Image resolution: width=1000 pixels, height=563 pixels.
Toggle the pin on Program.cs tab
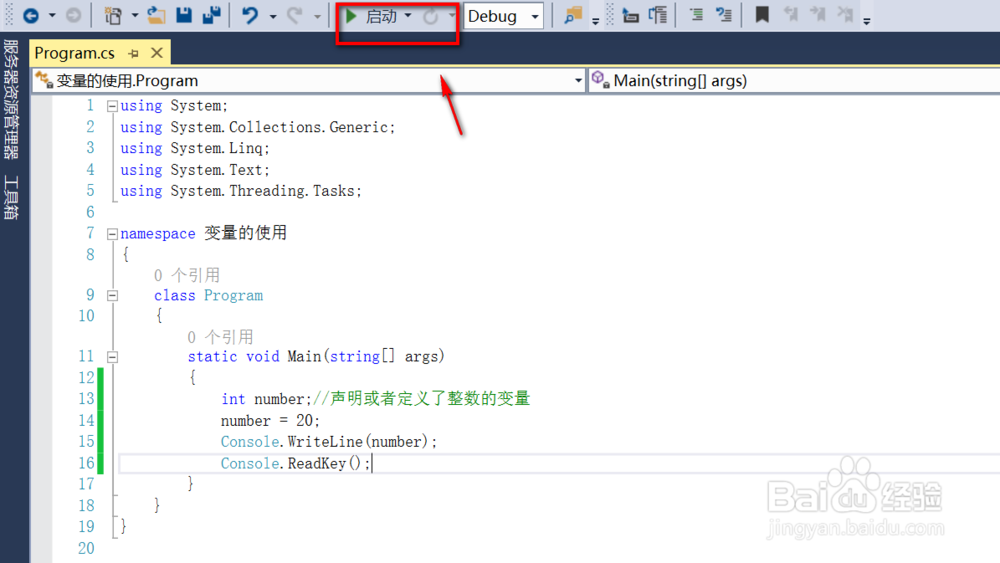pos(133,54)
